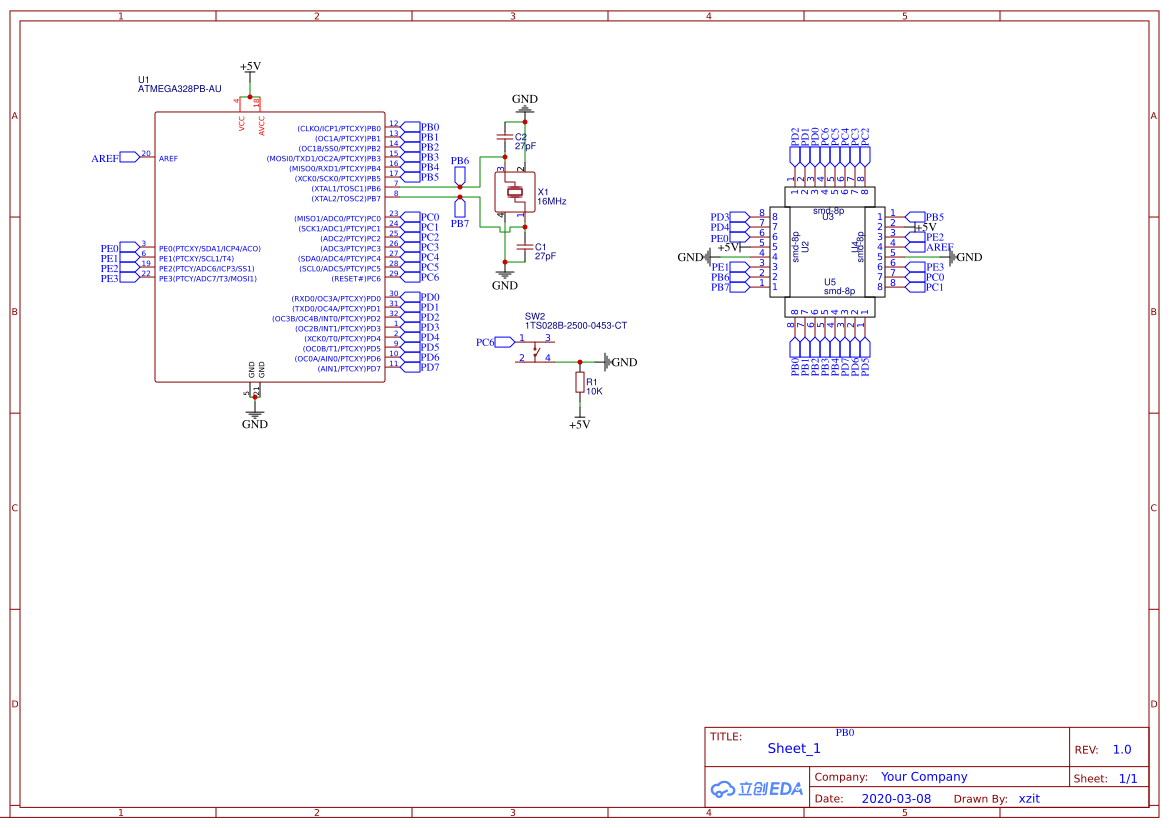Click the SW2 designator label

coord(535,316)
